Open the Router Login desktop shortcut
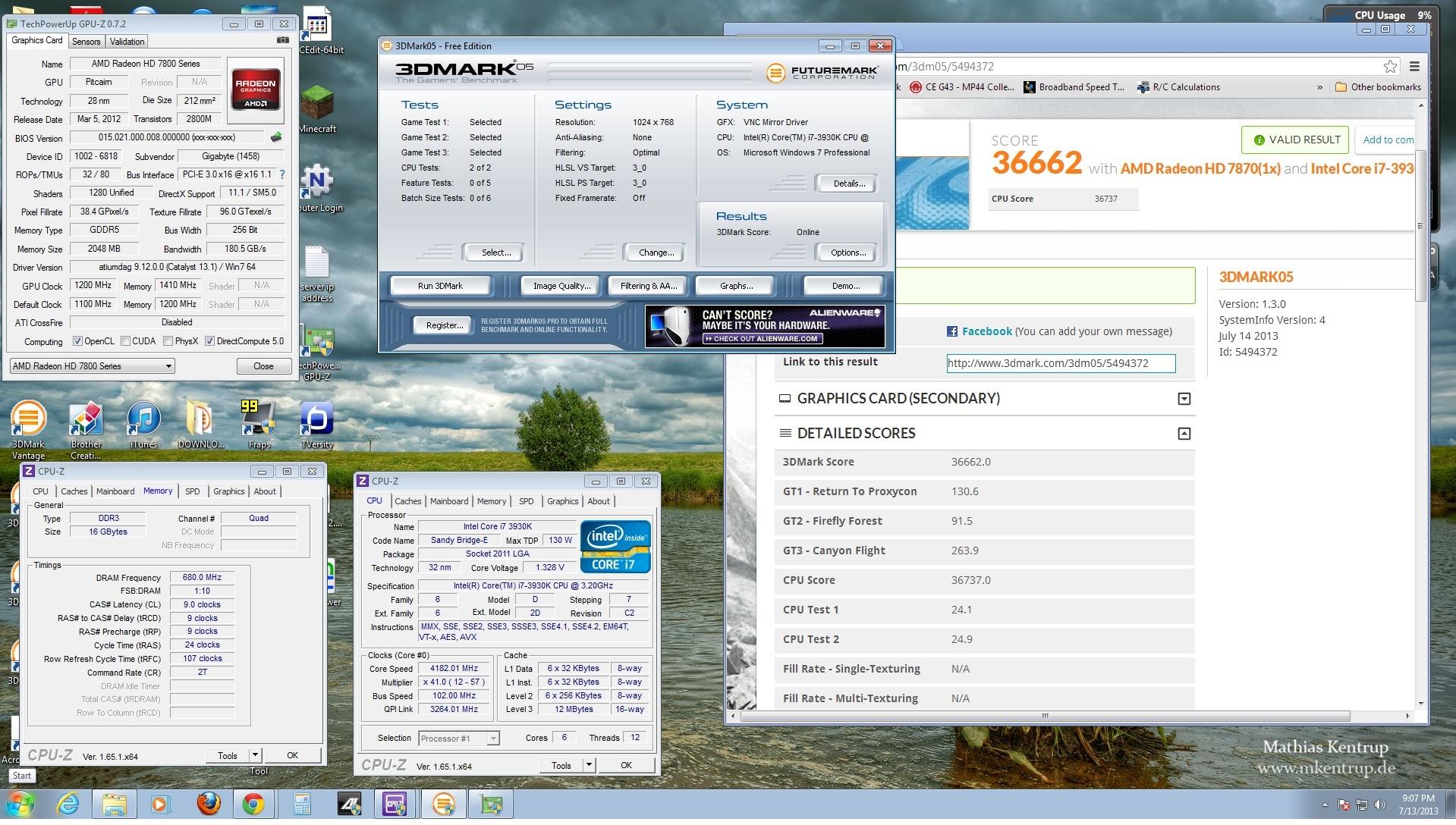1456x825 pixels. pos(317,188)
